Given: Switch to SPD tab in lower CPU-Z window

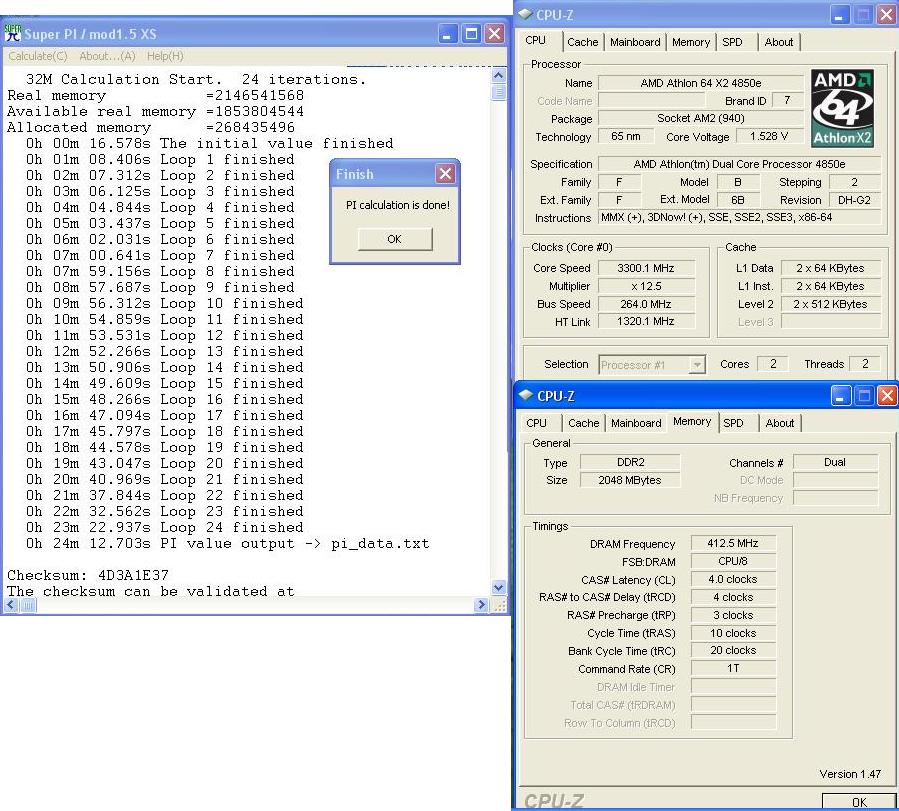Looking at the screenshot, I should pos(733,423).
